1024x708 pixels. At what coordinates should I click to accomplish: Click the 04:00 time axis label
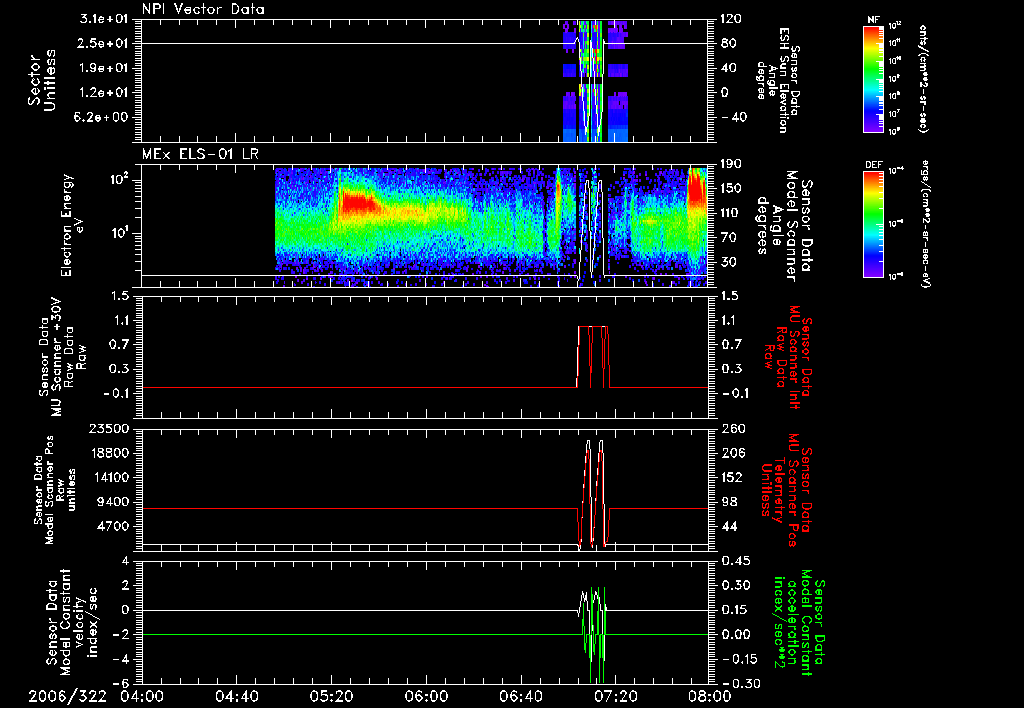(x=142, y=696)
